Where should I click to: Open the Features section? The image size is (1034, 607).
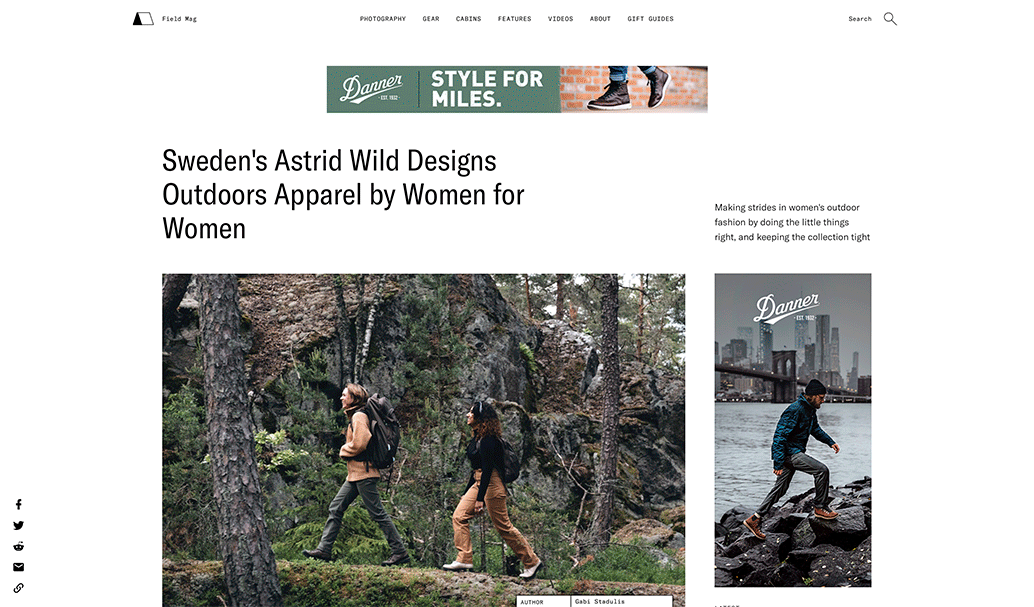pyautogui.click(x=514, y=18)
